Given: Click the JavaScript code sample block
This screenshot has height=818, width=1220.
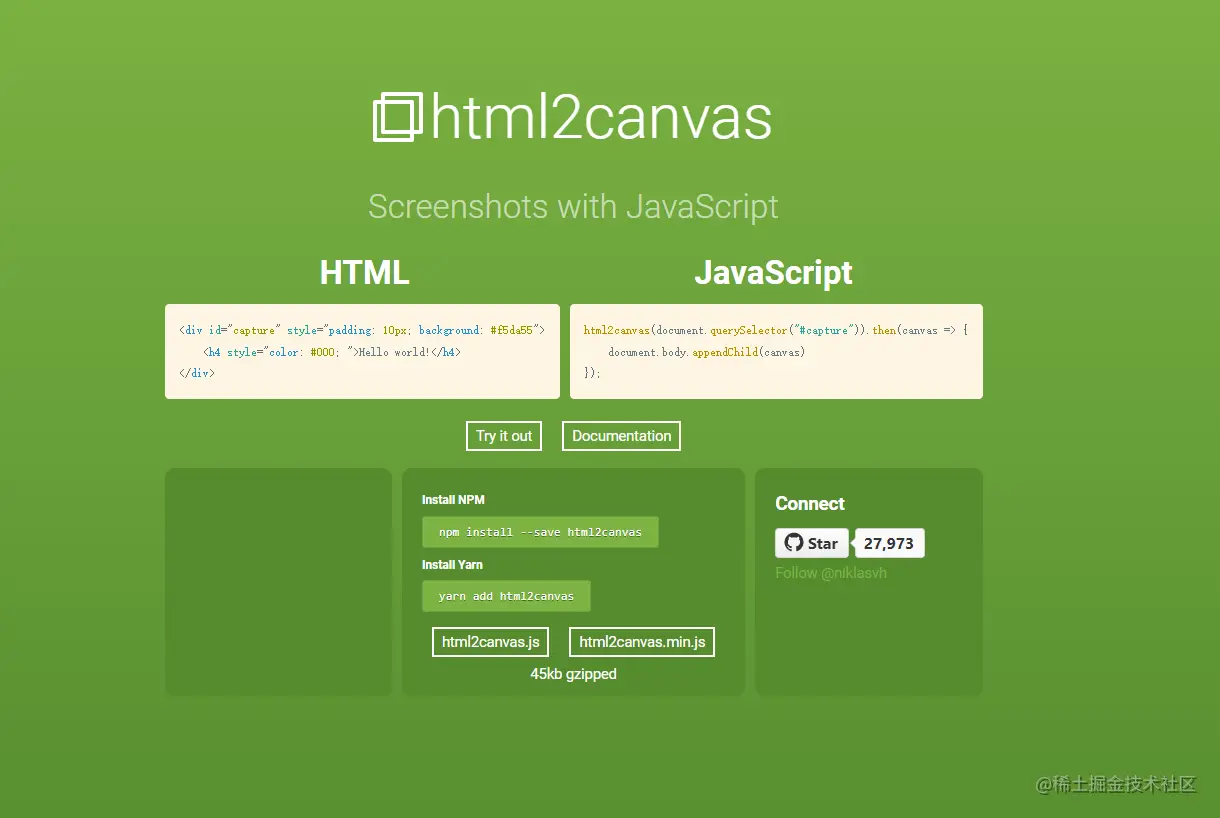Looking at the screenshot, I should coord(776,351).
